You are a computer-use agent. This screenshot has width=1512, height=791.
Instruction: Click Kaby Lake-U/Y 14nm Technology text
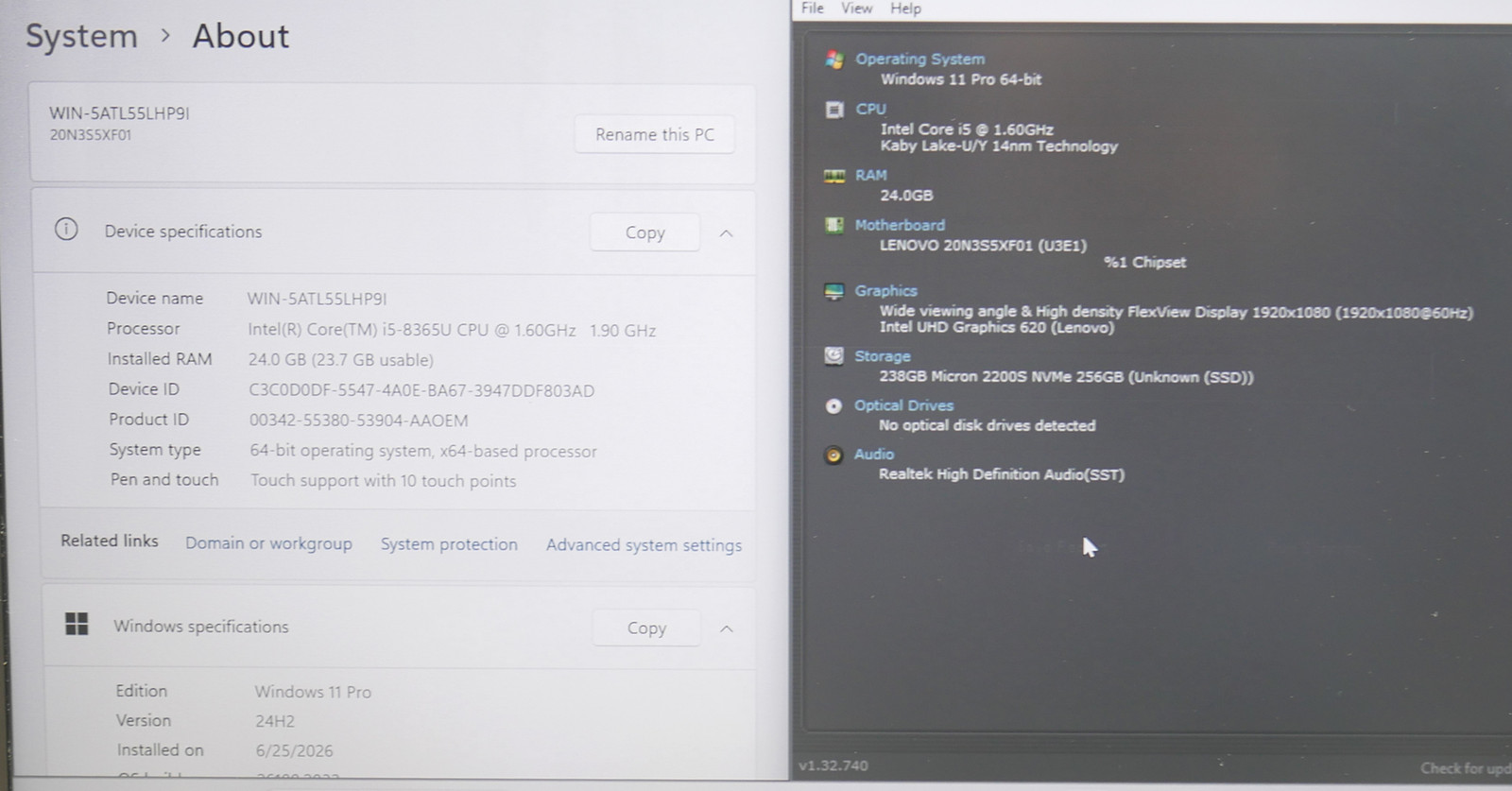tap(999, 146)
